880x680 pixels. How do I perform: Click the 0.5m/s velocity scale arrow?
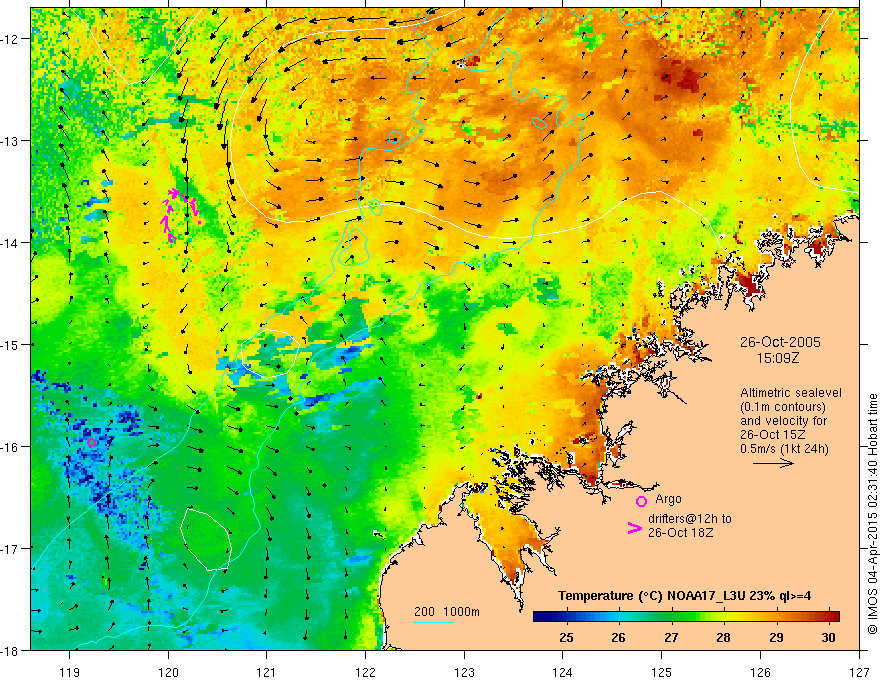coord(773,463)
